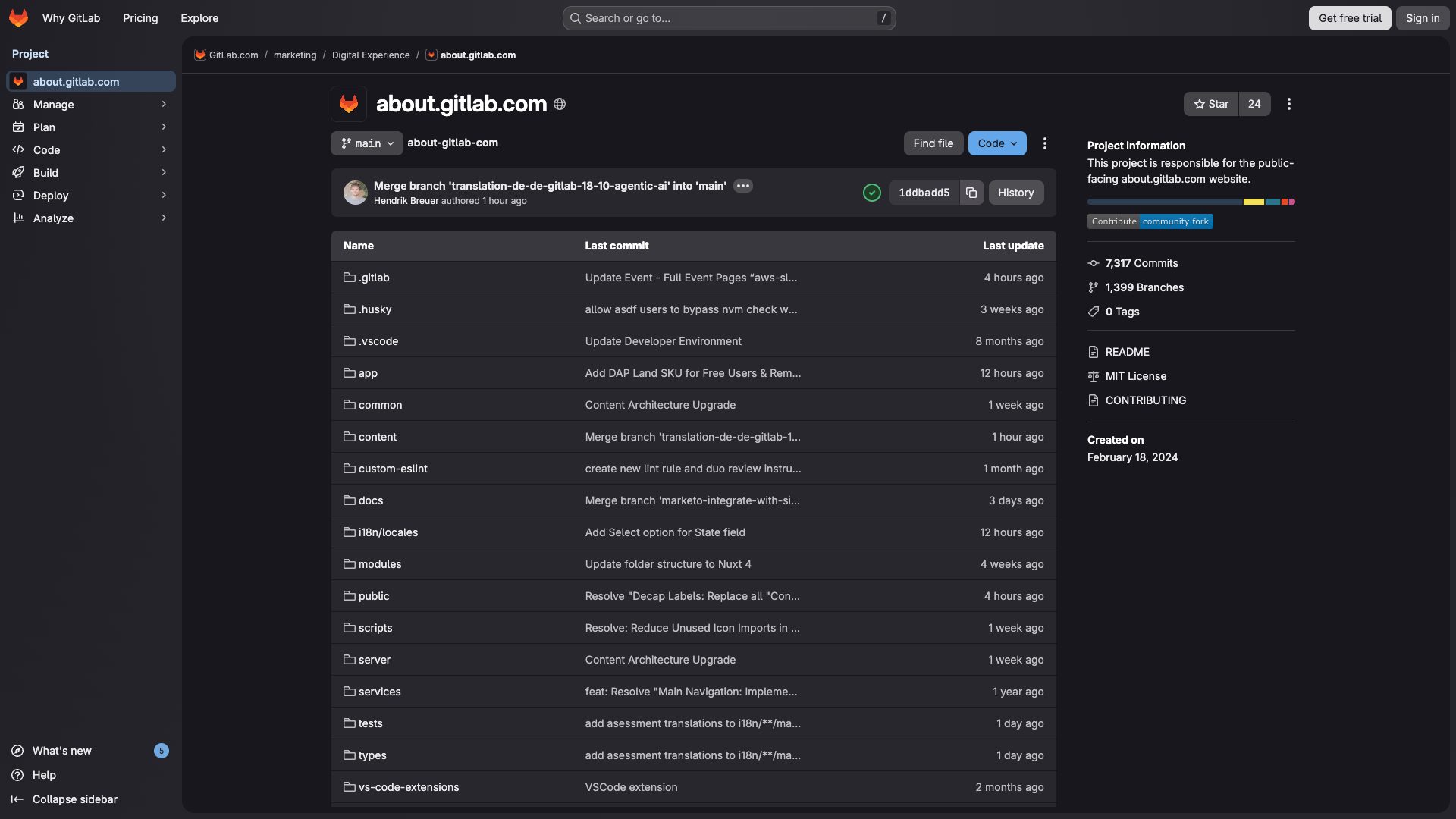Open the Pricing menu item
Image resolution: width=1456 pixels, height=819 pixels.
coord(140,17)
